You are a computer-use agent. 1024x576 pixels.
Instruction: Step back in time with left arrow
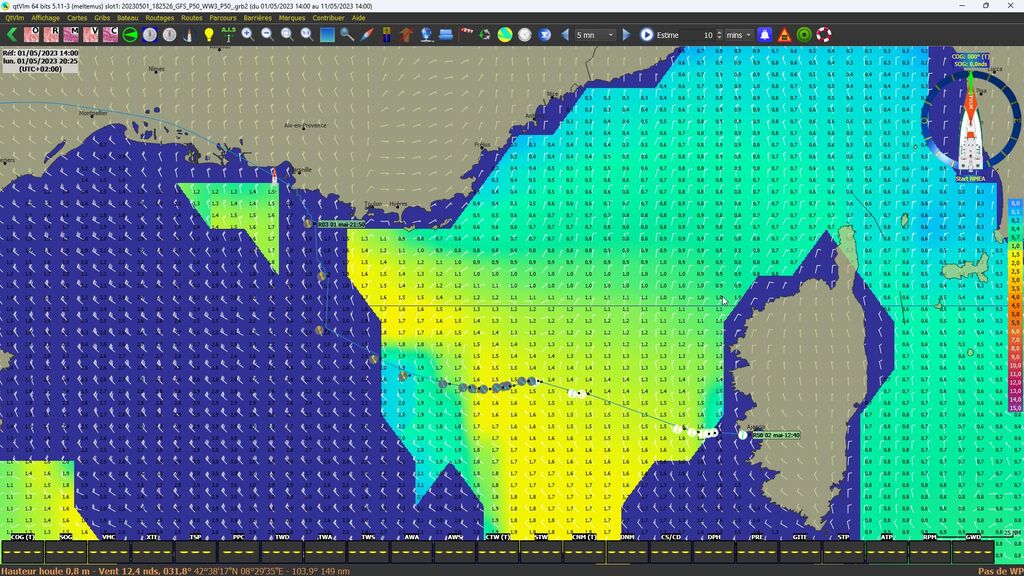tap(565, 35)
